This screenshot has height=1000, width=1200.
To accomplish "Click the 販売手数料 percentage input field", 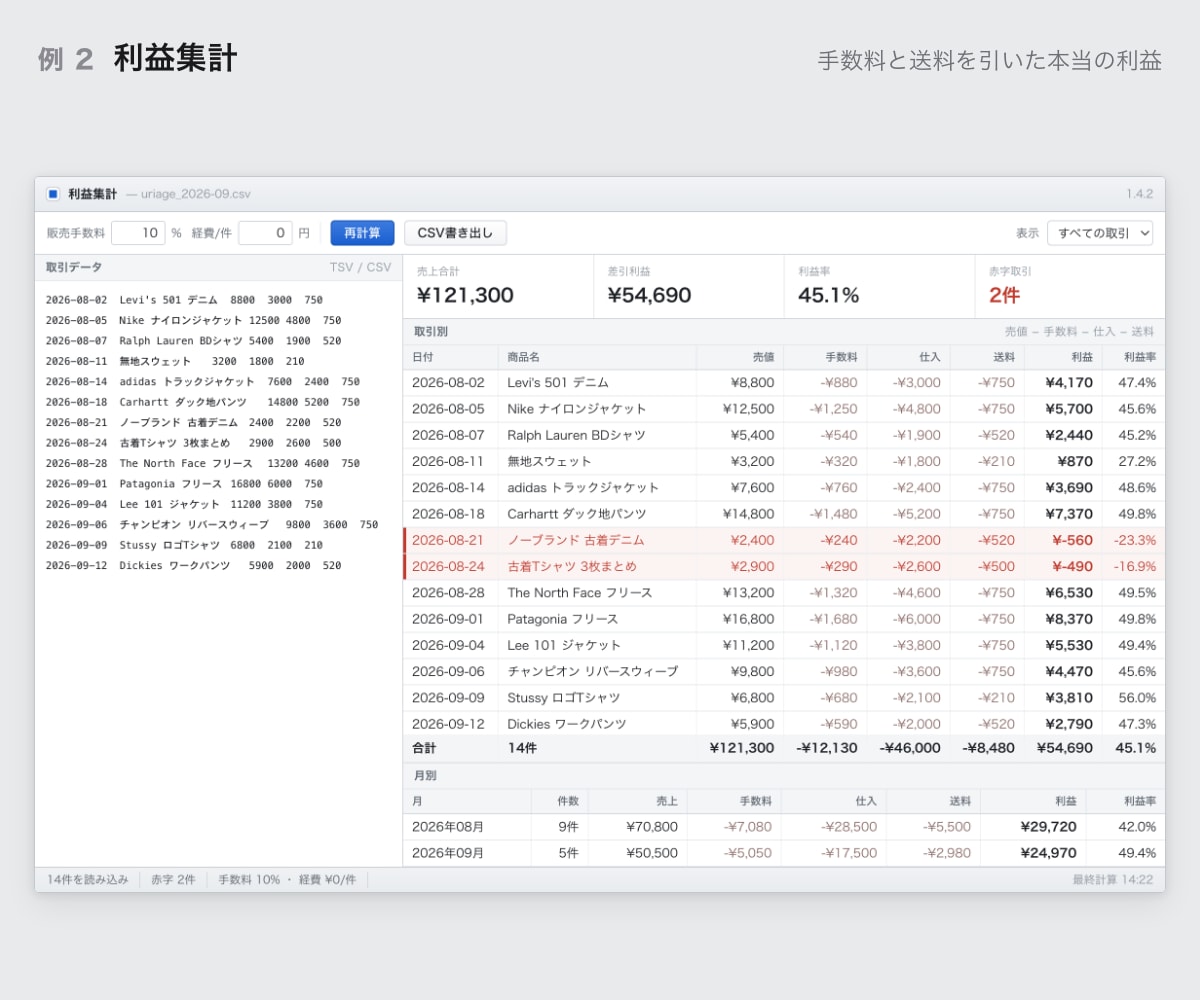I will (138, 233).
